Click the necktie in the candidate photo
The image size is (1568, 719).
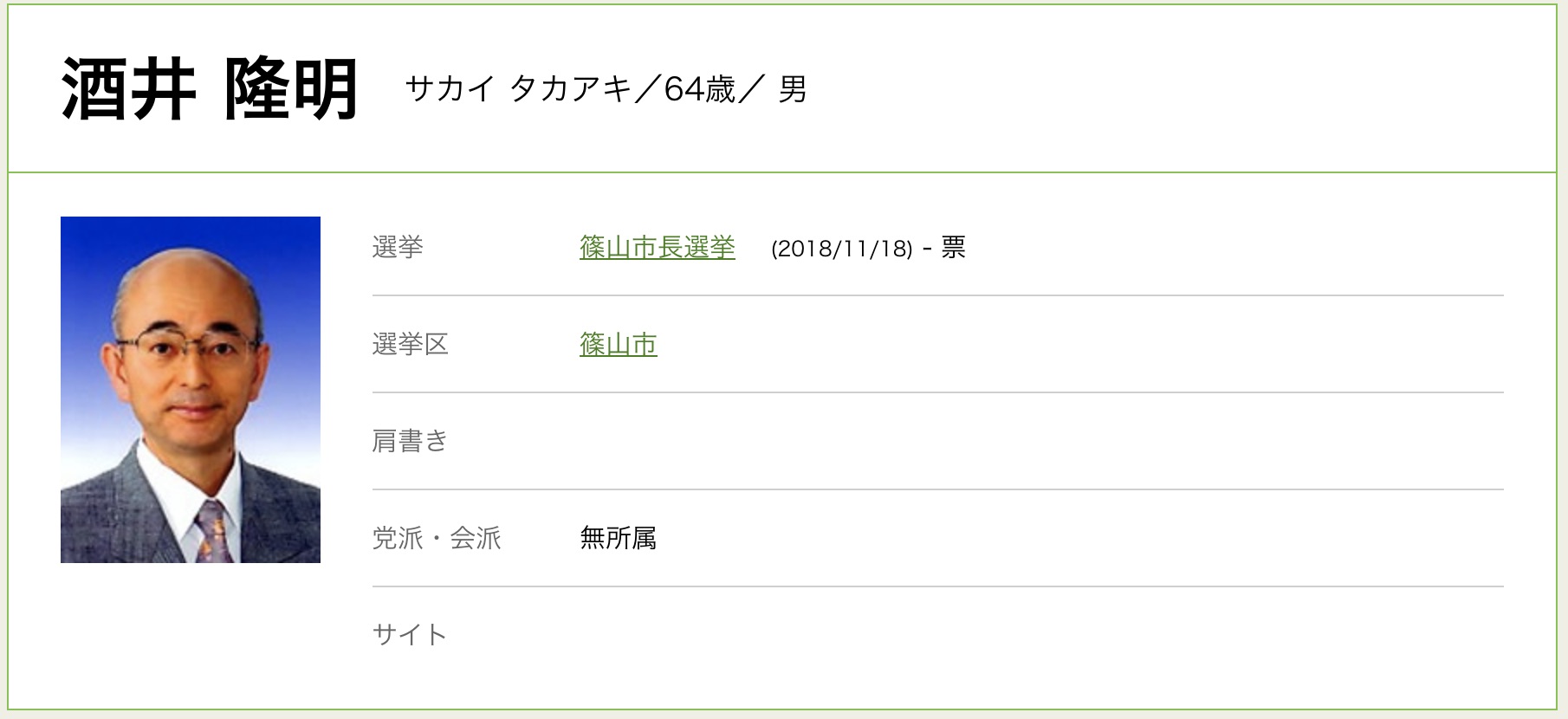pyautogui.click(x=213, y=531)
